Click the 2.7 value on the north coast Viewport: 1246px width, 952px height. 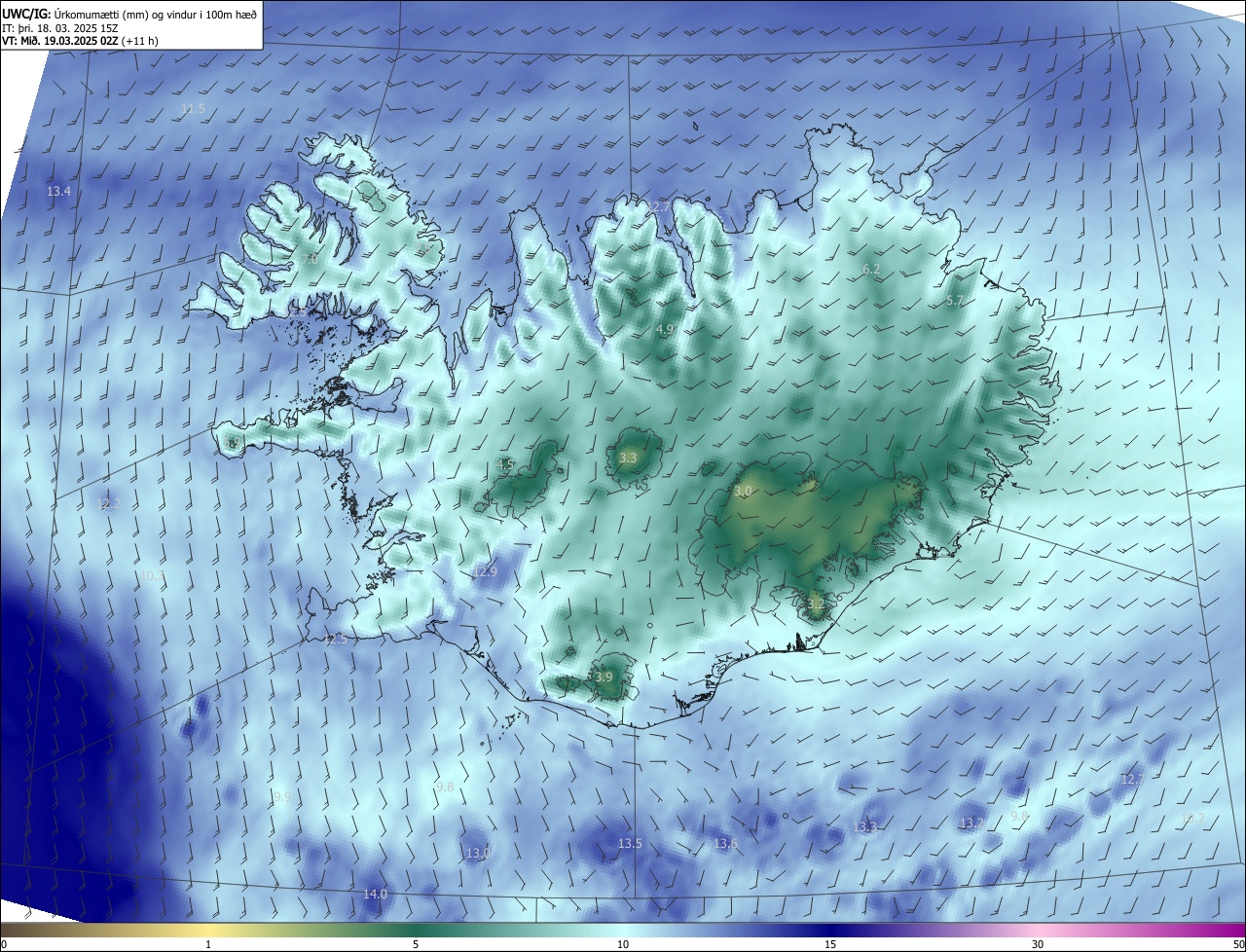[661, 207]
